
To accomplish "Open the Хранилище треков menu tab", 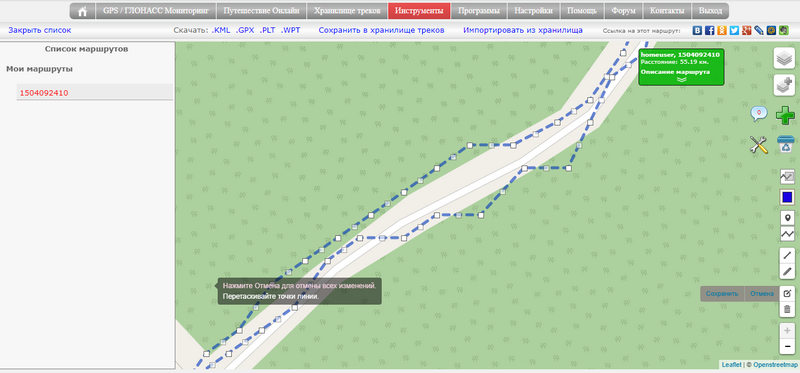I will tap(347, 11).
